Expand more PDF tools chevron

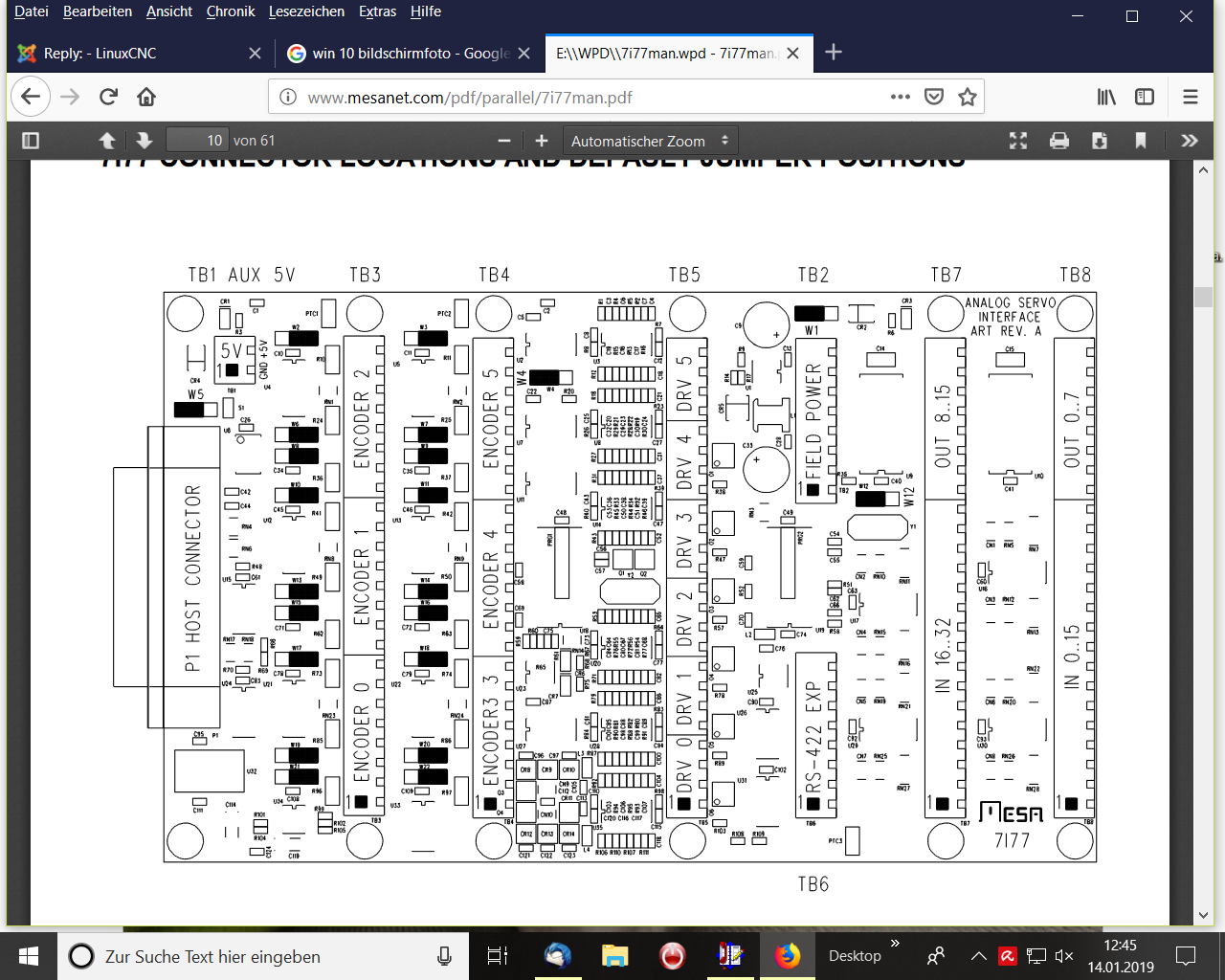(x=1190, y=141)
